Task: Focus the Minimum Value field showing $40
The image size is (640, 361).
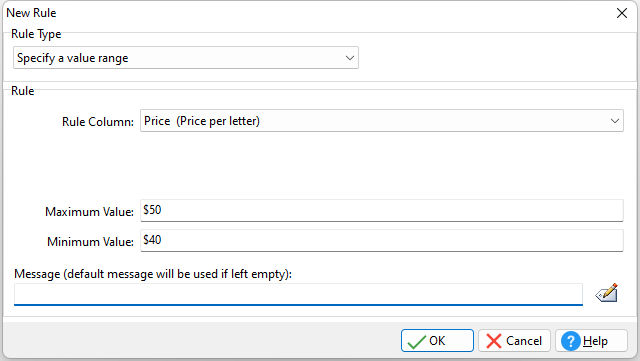Action: click(382, 241)
